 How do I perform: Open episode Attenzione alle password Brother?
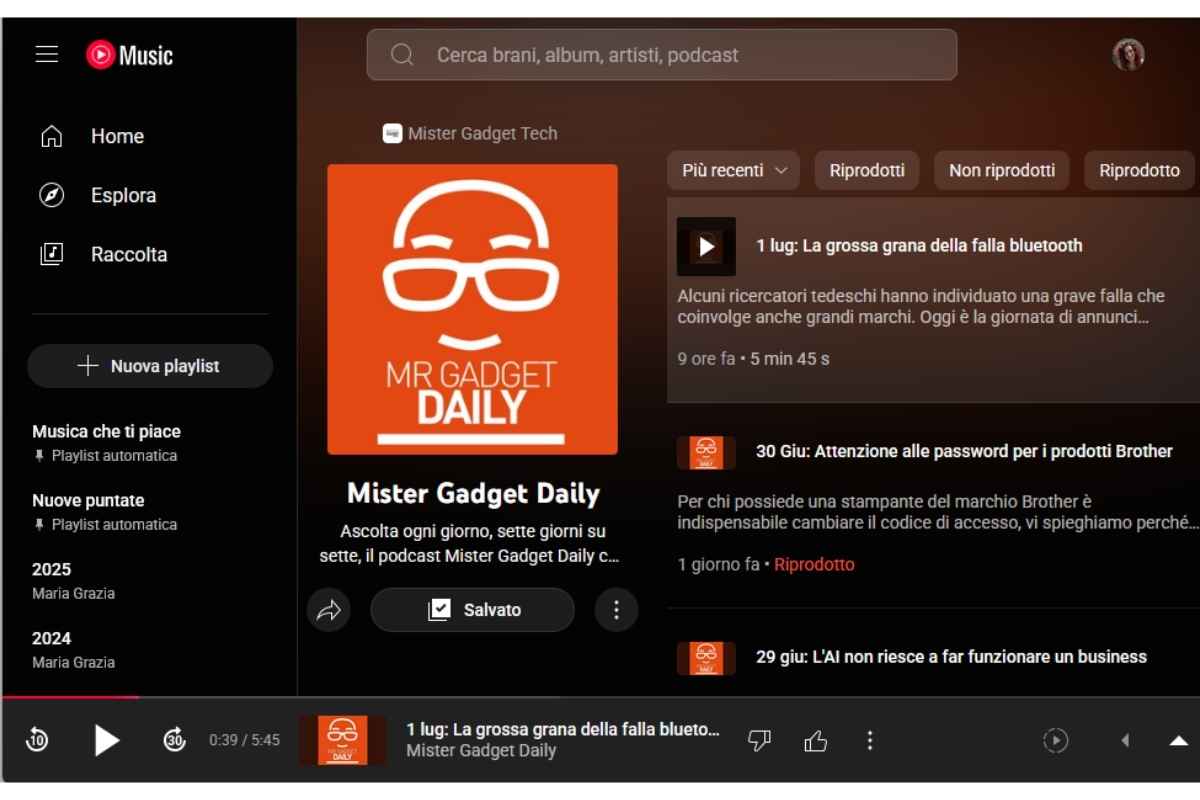[x=964, y=452]
